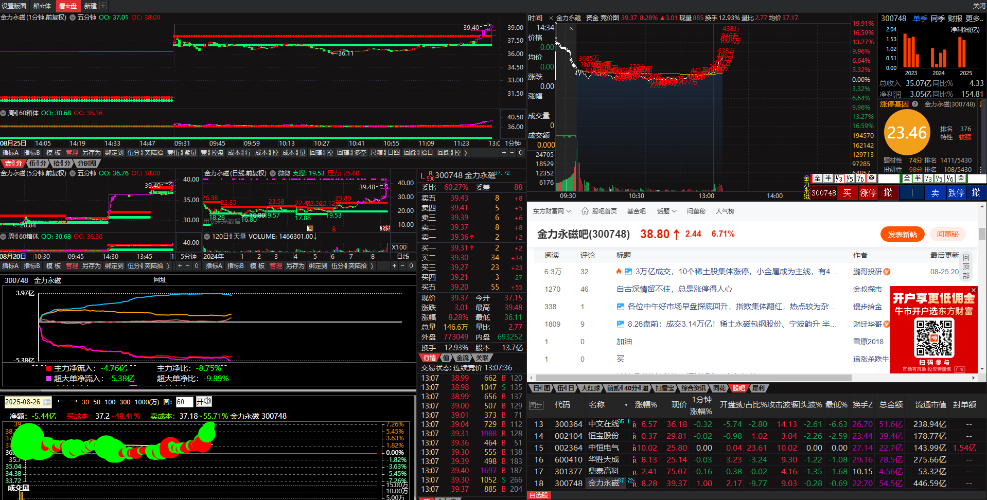Click the 开 sound button beside the 60 field
The image size is (987, 500).
(x=203, y=401)
